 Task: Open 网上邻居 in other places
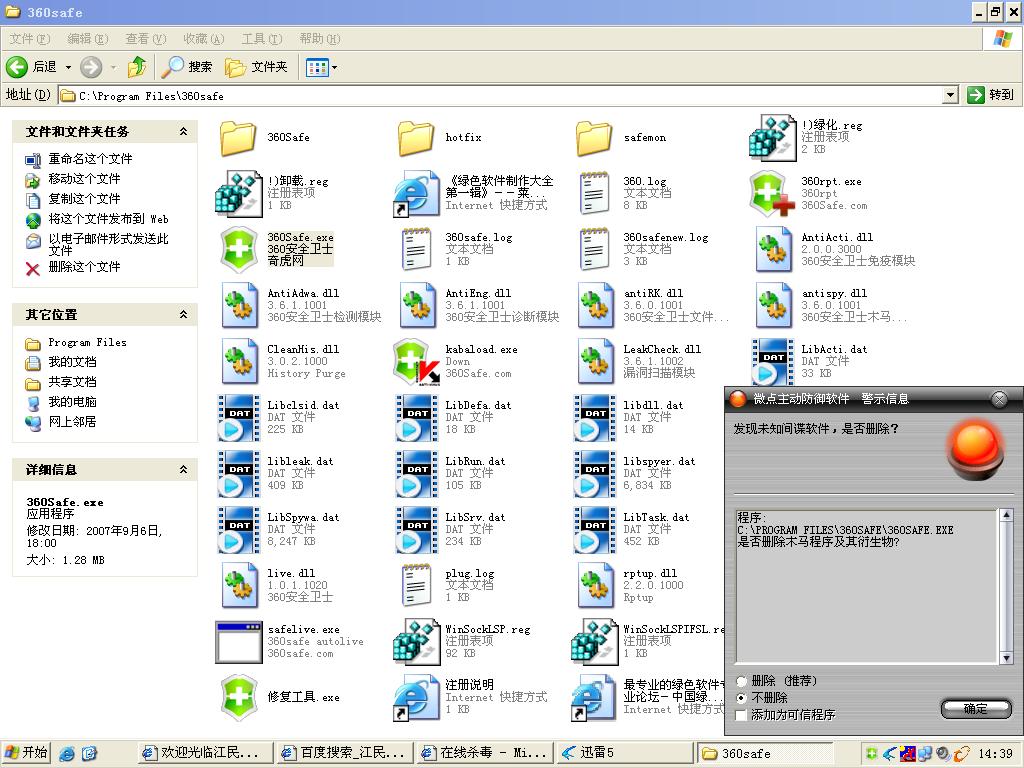[72, 422]
